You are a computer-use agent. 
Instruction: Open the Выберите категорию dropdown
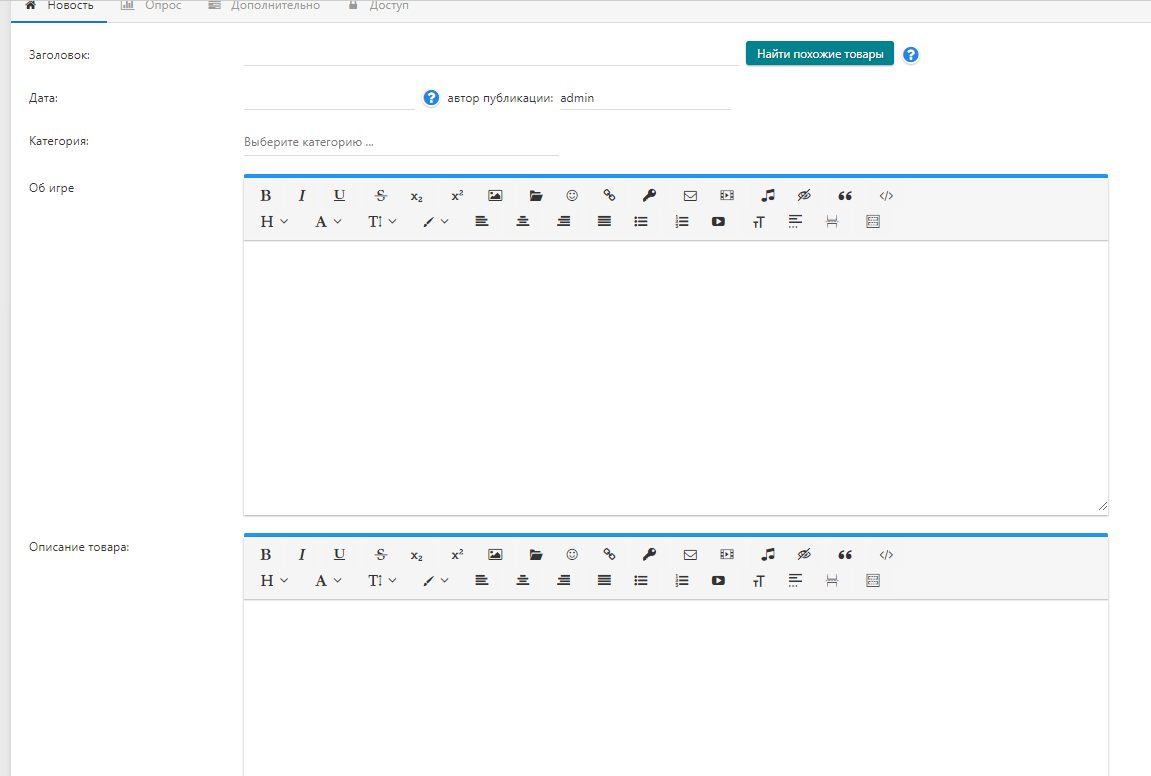401,142
